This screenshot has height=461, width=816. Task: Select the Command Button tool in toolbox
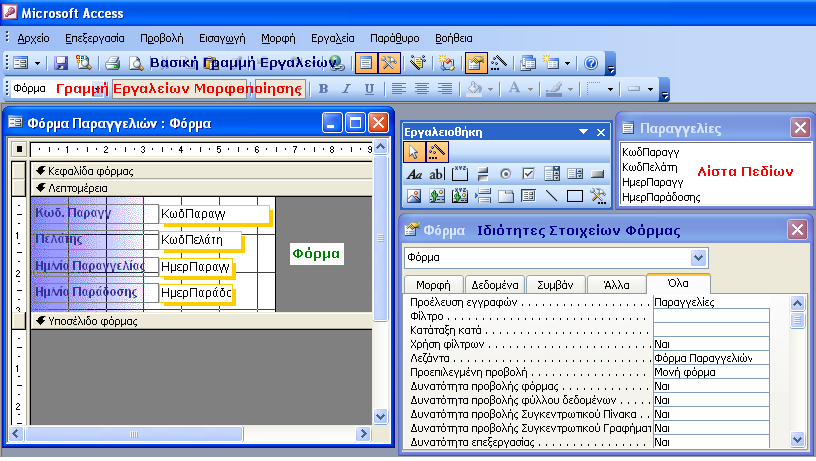(x=597, y=174)
